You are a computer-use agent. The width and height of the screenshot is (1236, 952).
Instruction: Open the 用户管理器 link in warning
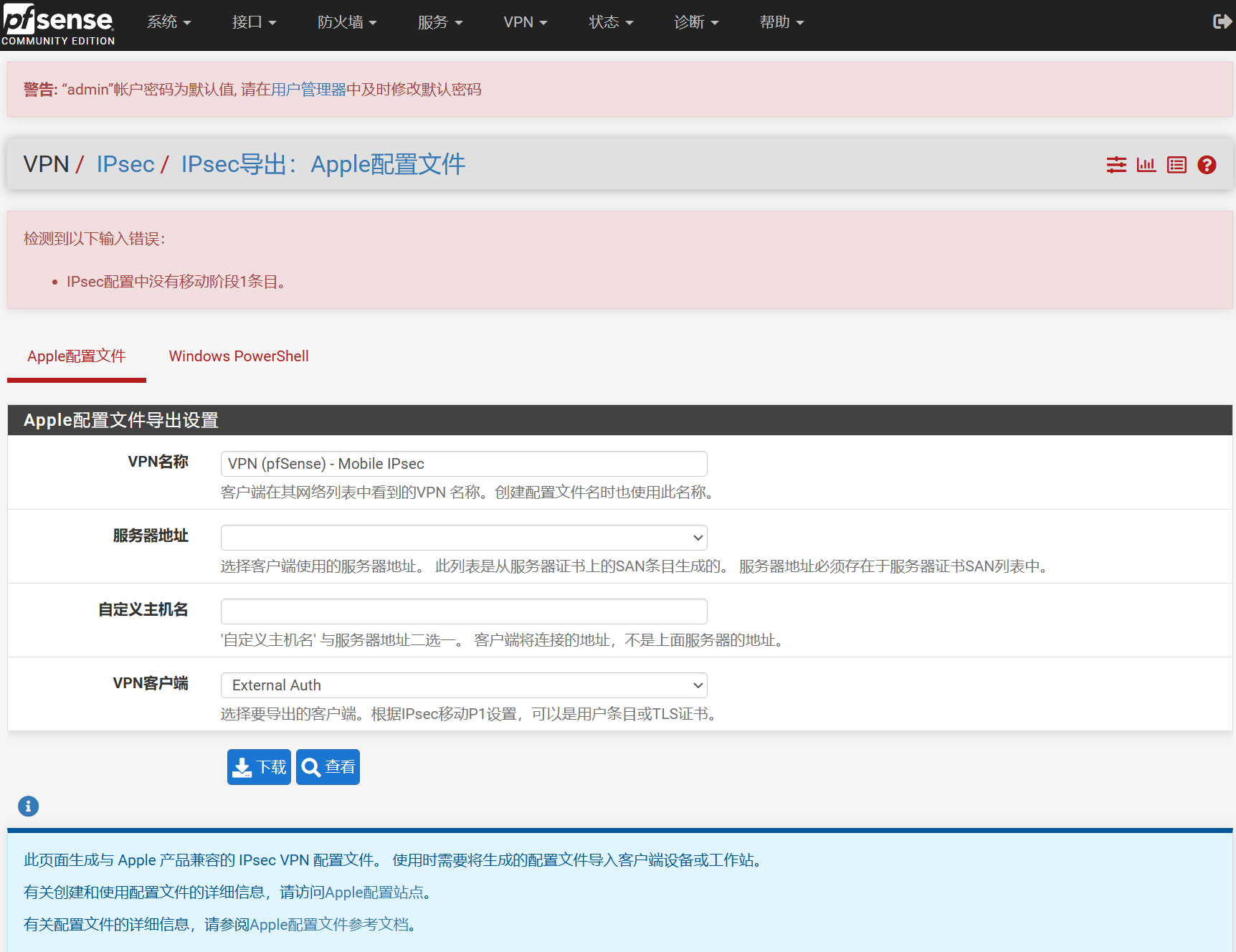click(308, 90)
